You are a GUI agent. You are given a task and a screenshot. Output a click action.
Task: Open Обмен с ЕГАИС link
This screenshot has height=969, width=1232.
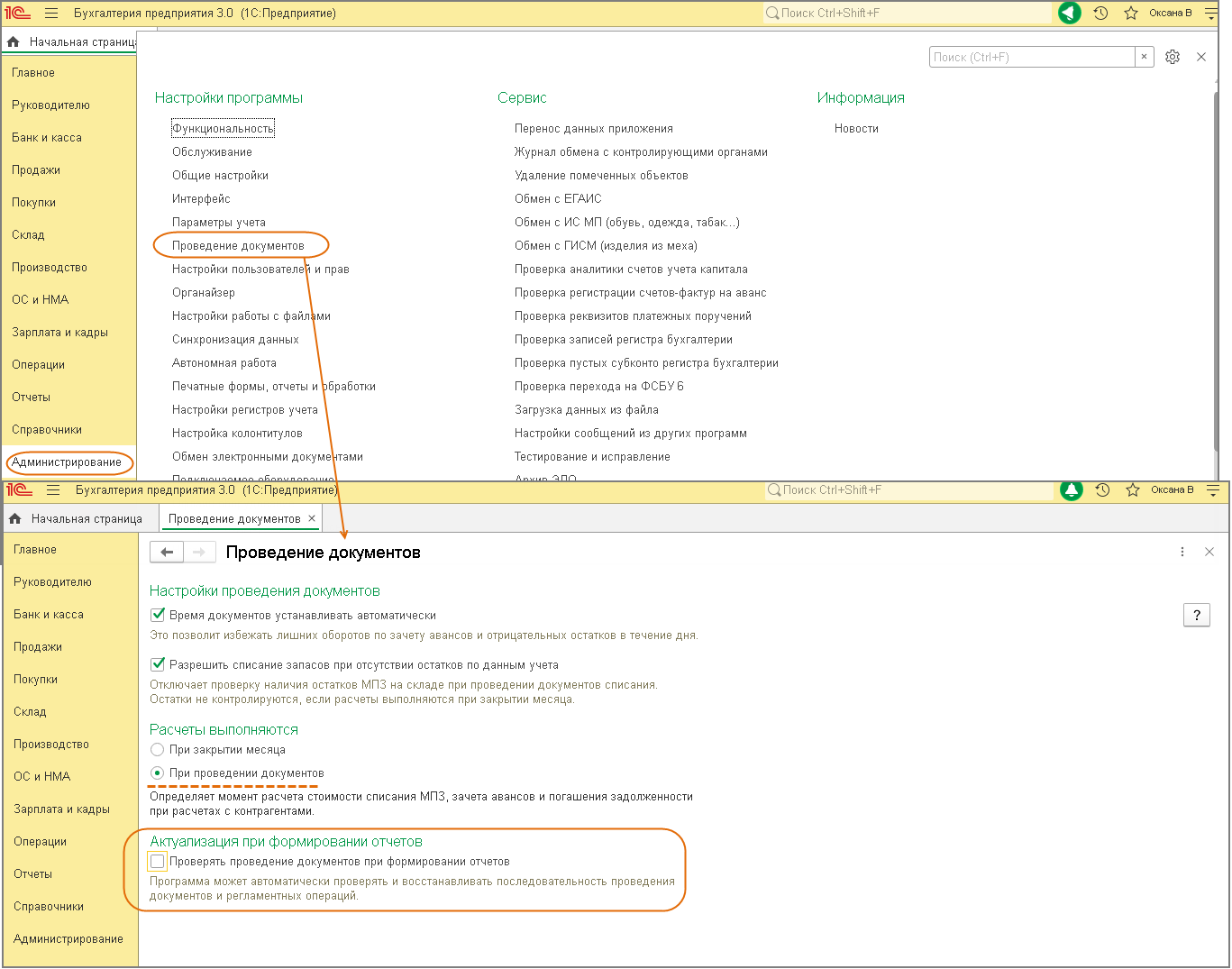click(x=558, y=199)
